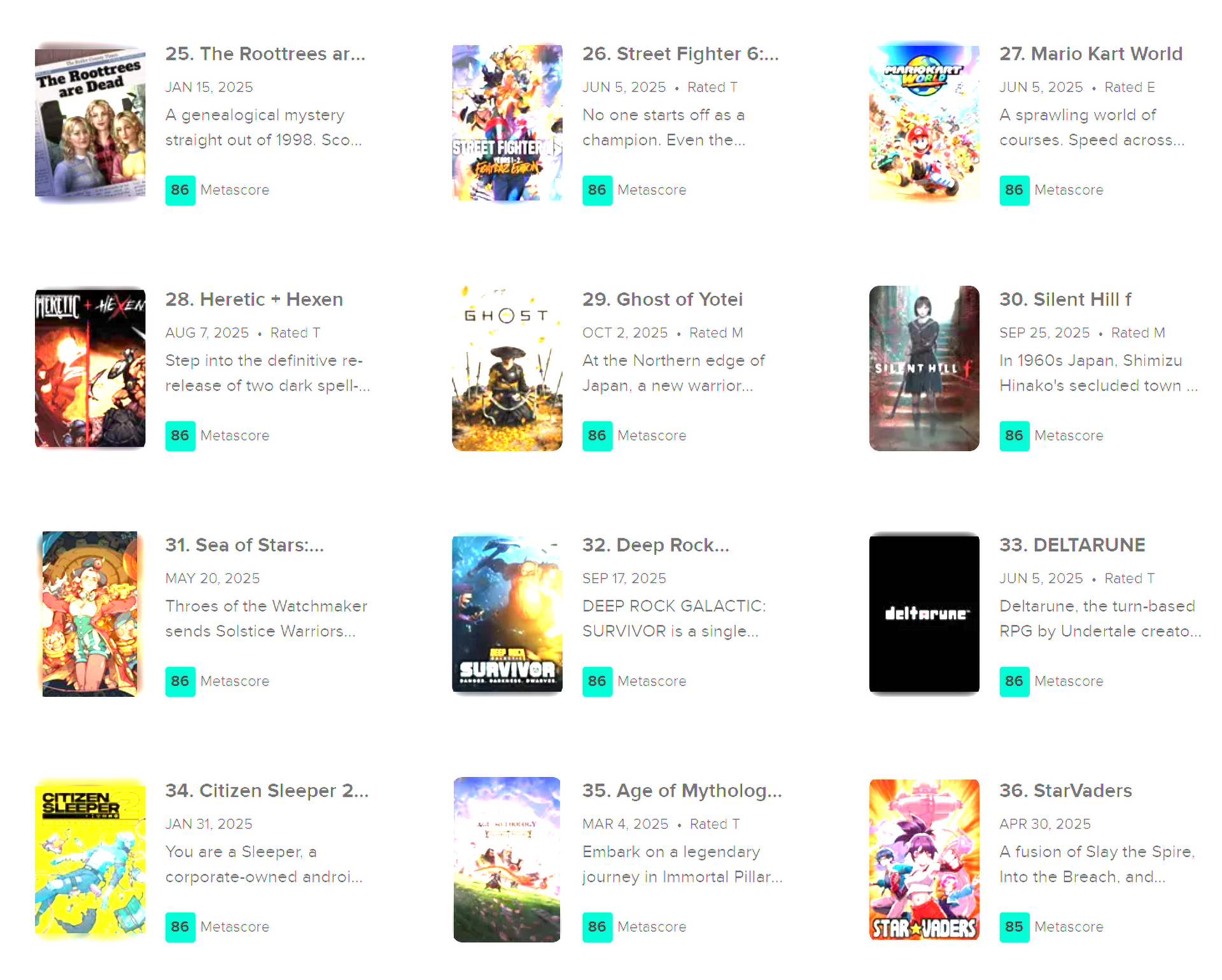1222x980 pixels.
Task: Click the 86 Metascore badge for Citizen Sleeper 2
Action: 180,927
